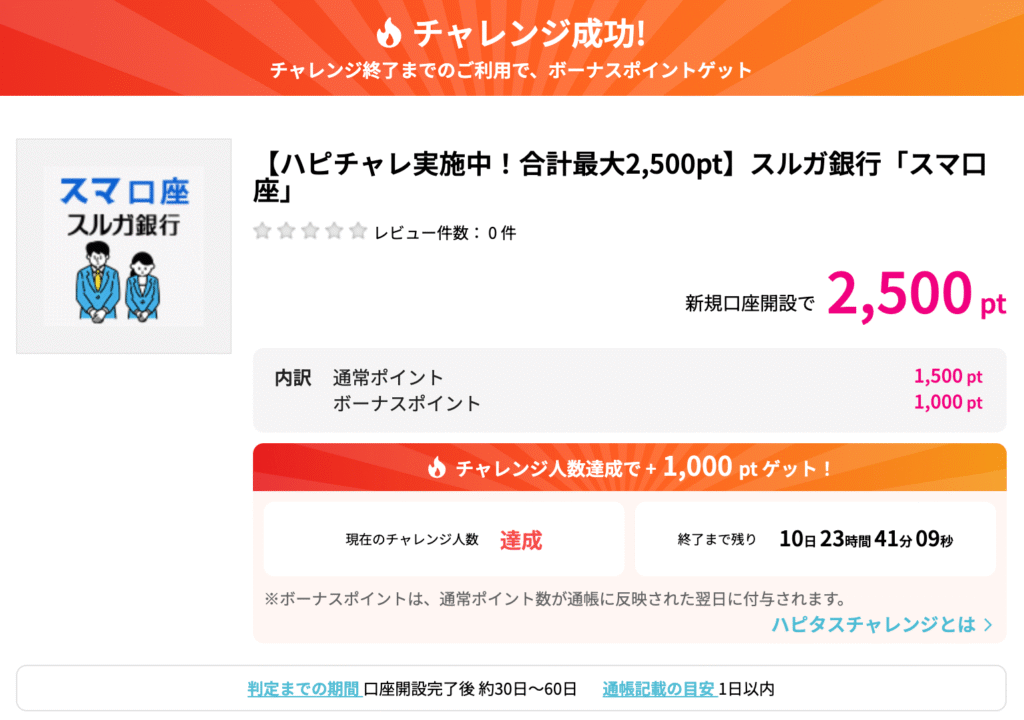Click the チャレンジ人数達成で+1,000pt banner

click(x=630, y=467)
